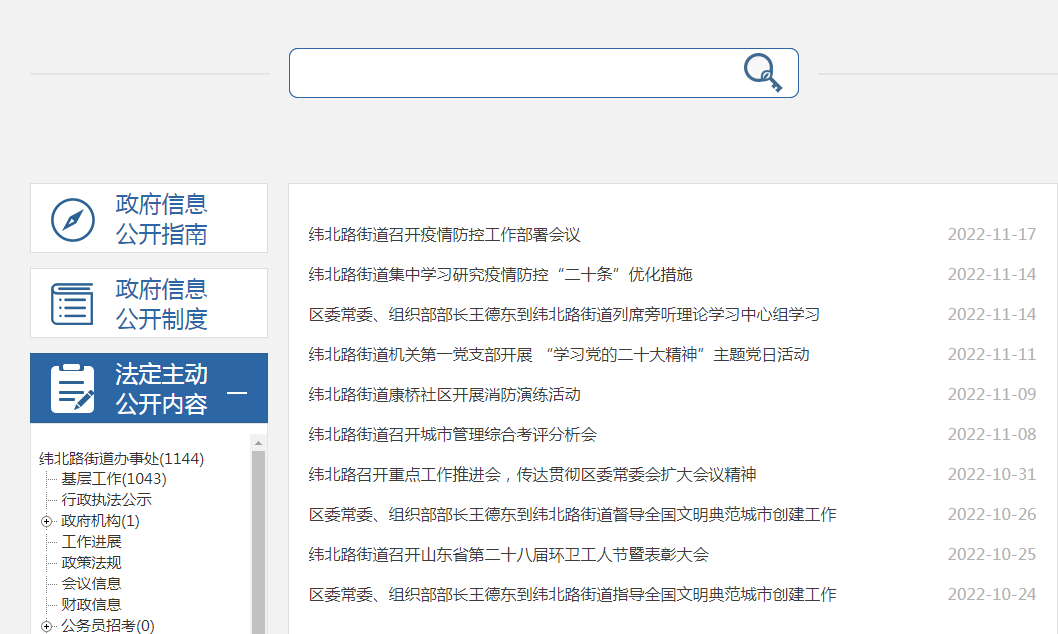
Task: Select 政策法规 in the tree
Action: coord(91,563)
